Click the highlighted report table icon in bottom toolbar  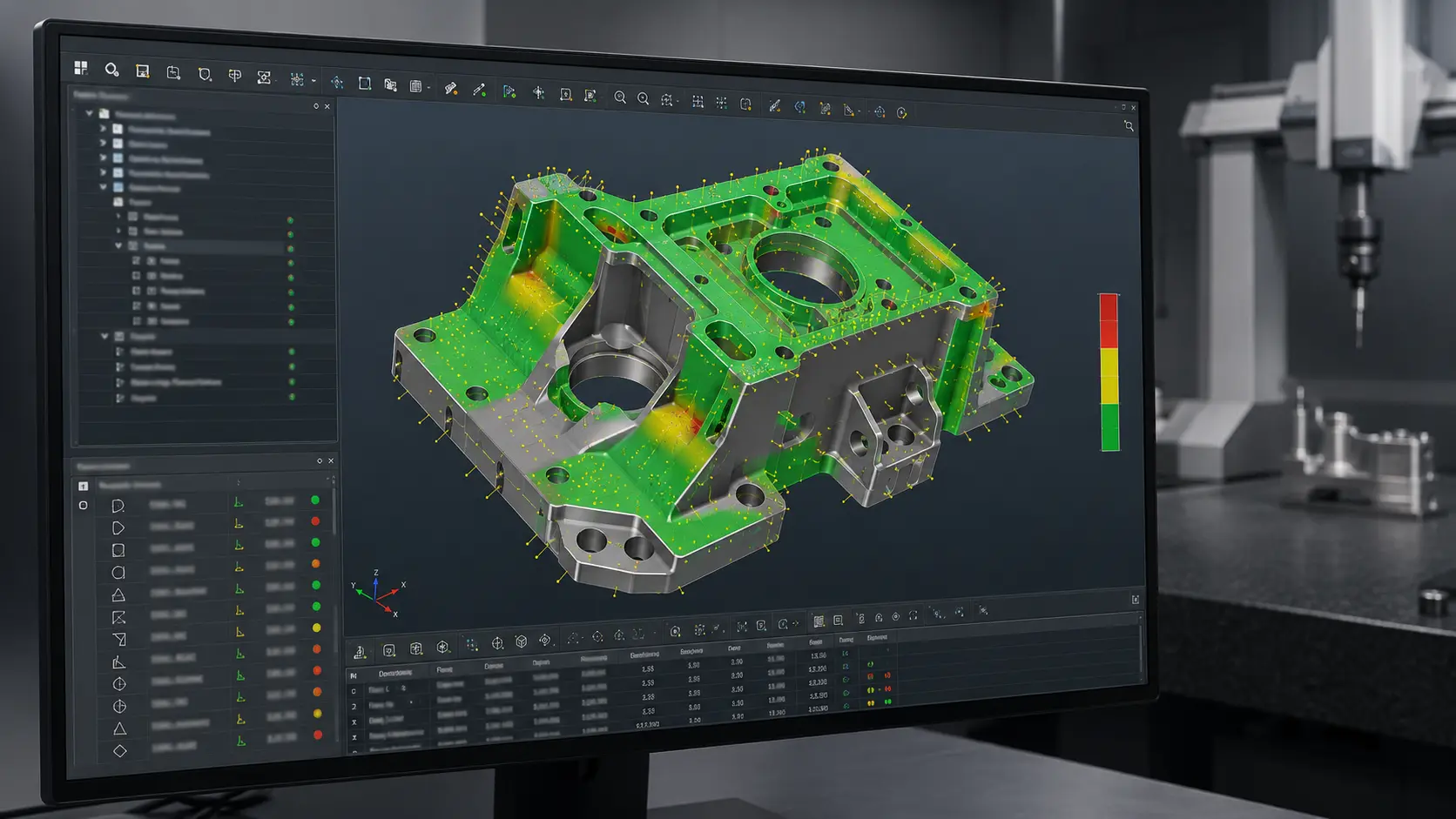click(x=819, y=621)
